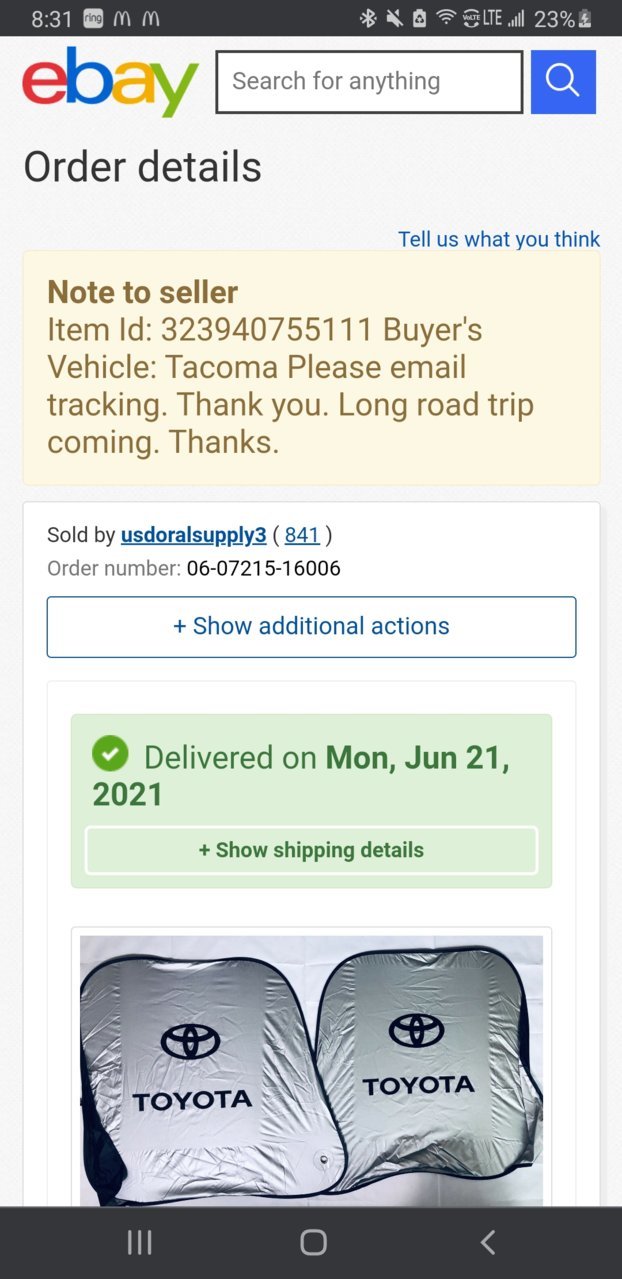
Task: Tap the Android home button
Action: coord(313,1242)
